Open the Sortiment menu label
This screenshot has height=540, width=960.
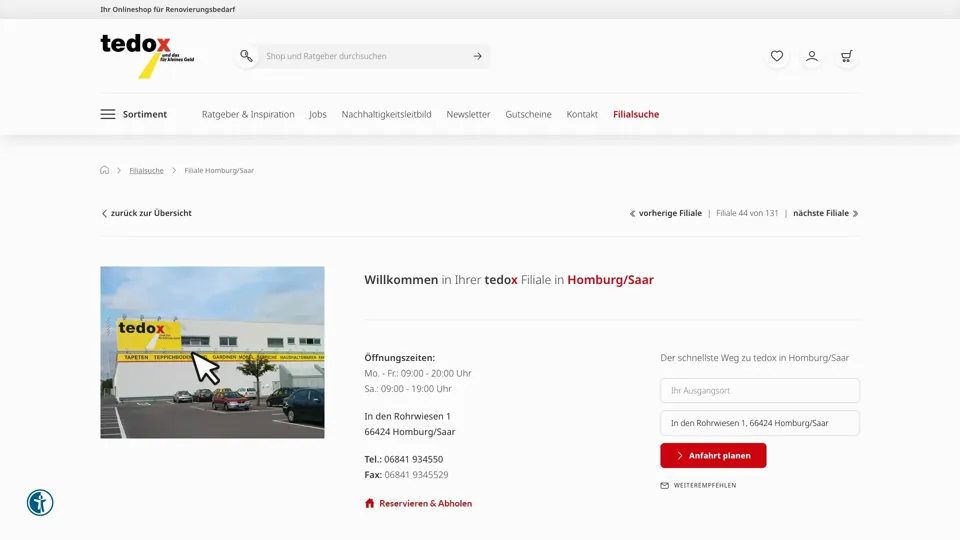[x=144, y=114]
